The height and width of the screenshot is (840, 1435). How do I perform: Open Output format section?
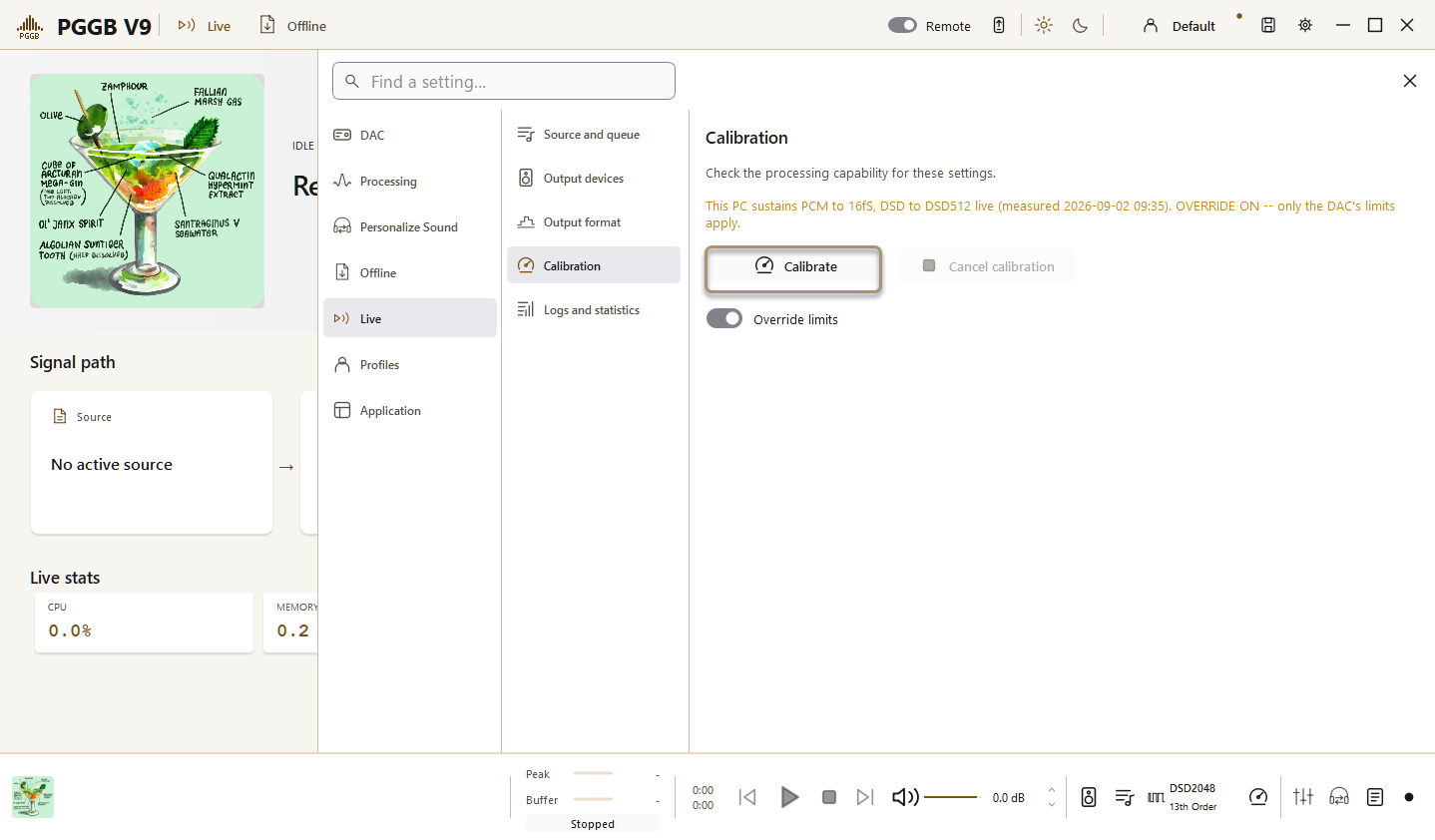[593, 222]
